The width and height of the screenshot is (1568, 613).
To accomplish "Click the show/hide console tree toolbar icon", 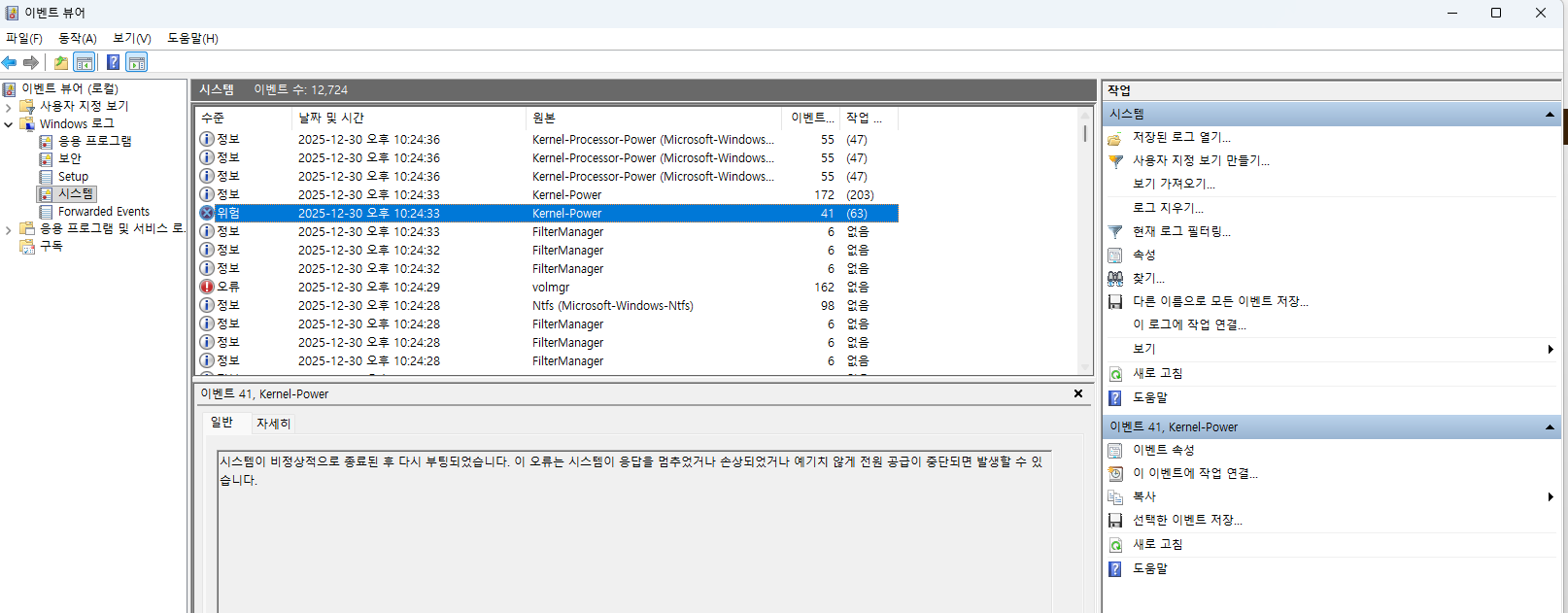I will 85,63.
